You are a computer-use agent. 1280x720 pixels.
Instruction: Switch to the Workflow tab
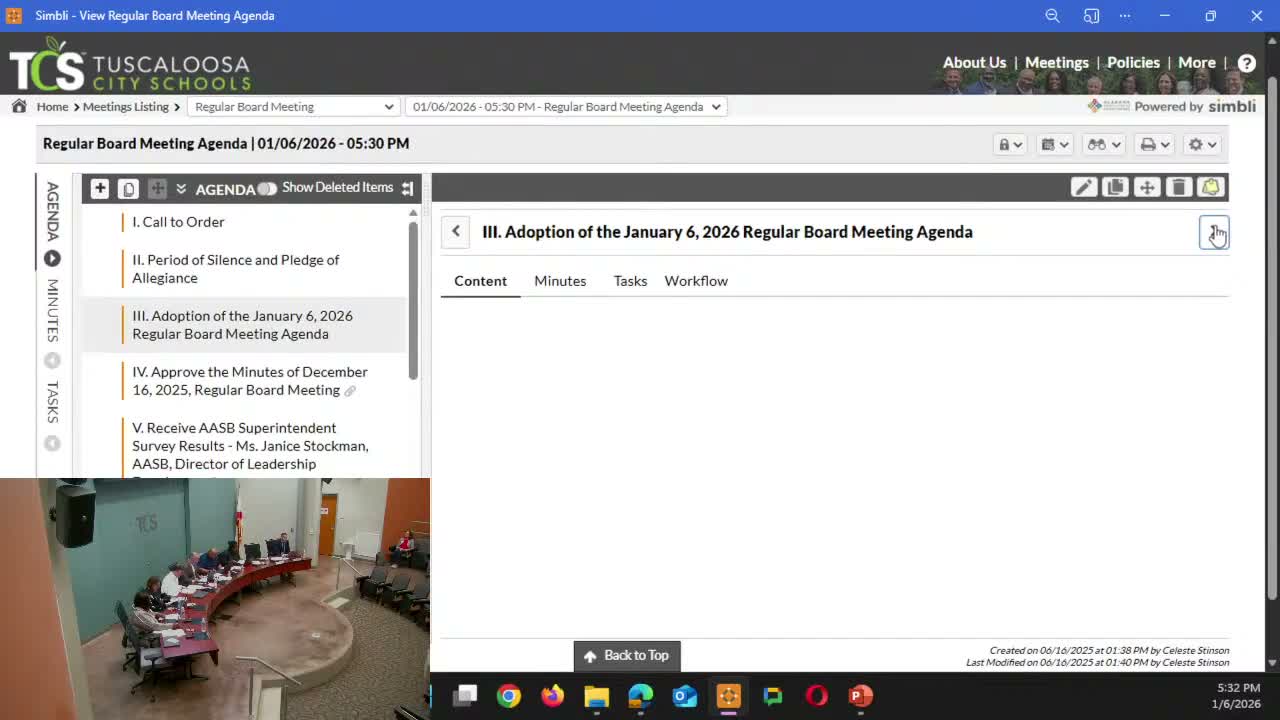pyautogui.click(x=696, y=281)
